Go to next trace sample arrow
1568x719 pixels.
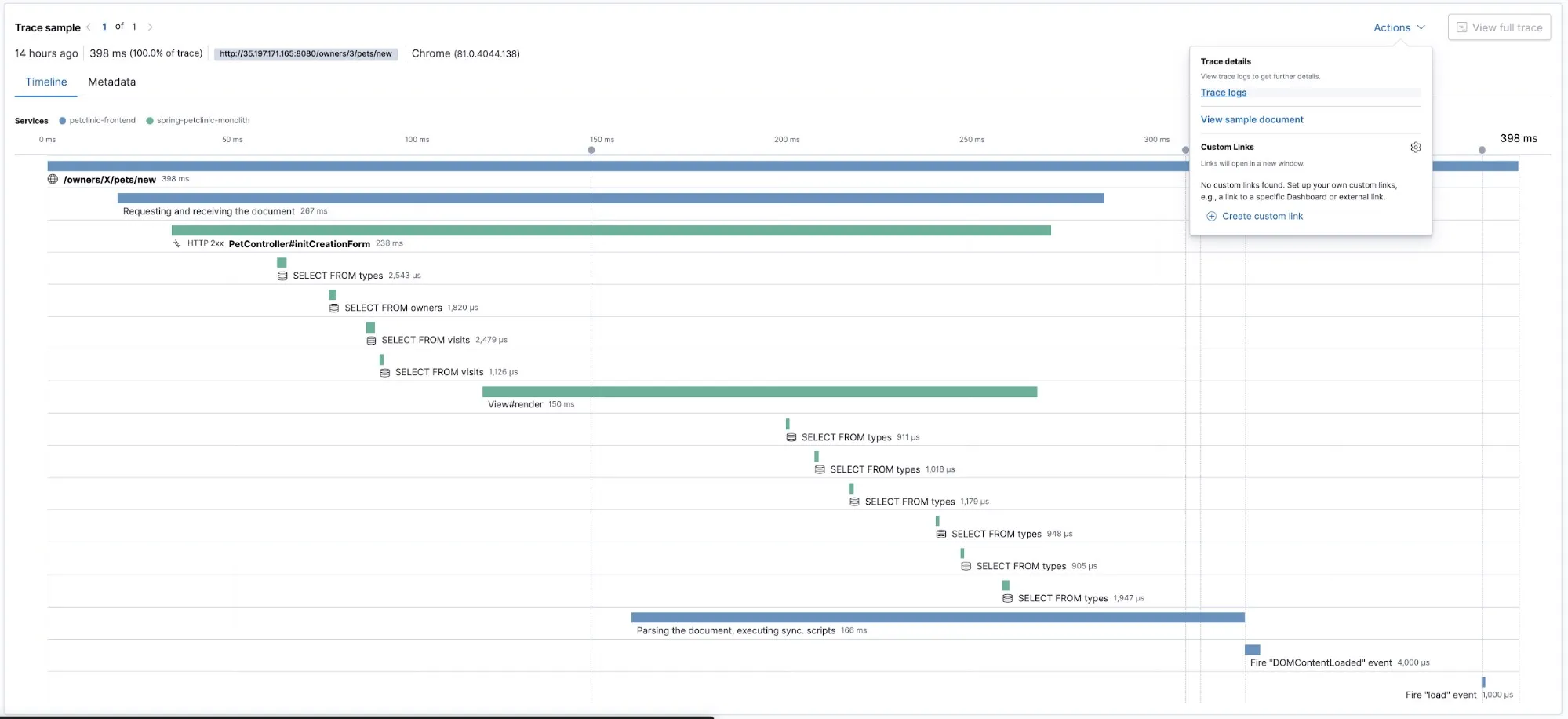pos(150,27)
